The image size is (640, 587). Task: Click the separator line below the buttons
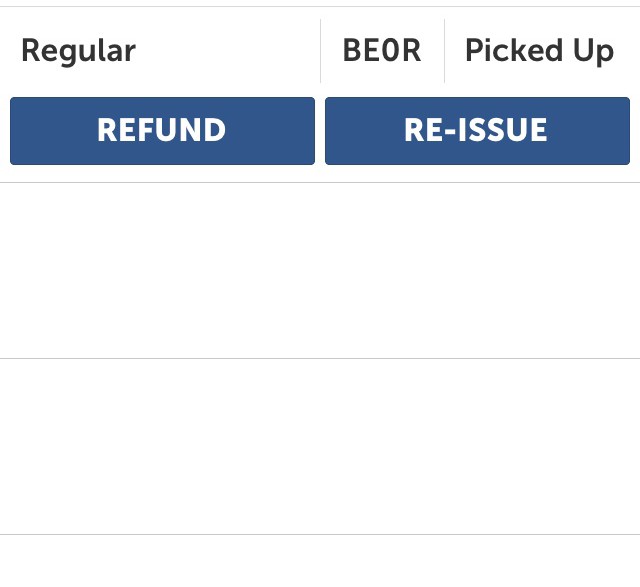[320, 182]
